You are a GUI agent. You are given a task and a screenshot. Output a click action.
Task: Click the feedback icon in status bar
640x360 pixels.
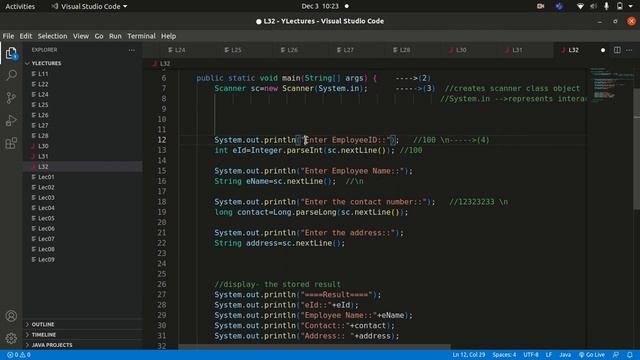click(616, 355)
